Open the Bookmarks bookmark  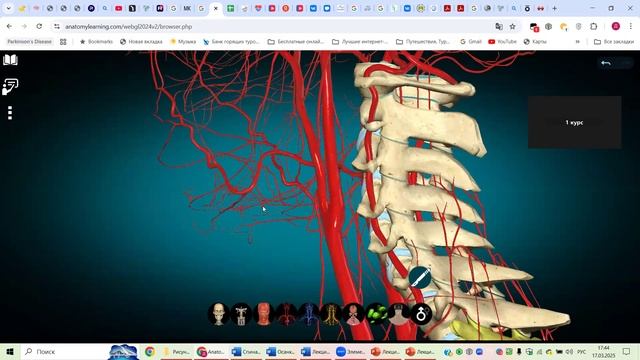pos(96,42)
